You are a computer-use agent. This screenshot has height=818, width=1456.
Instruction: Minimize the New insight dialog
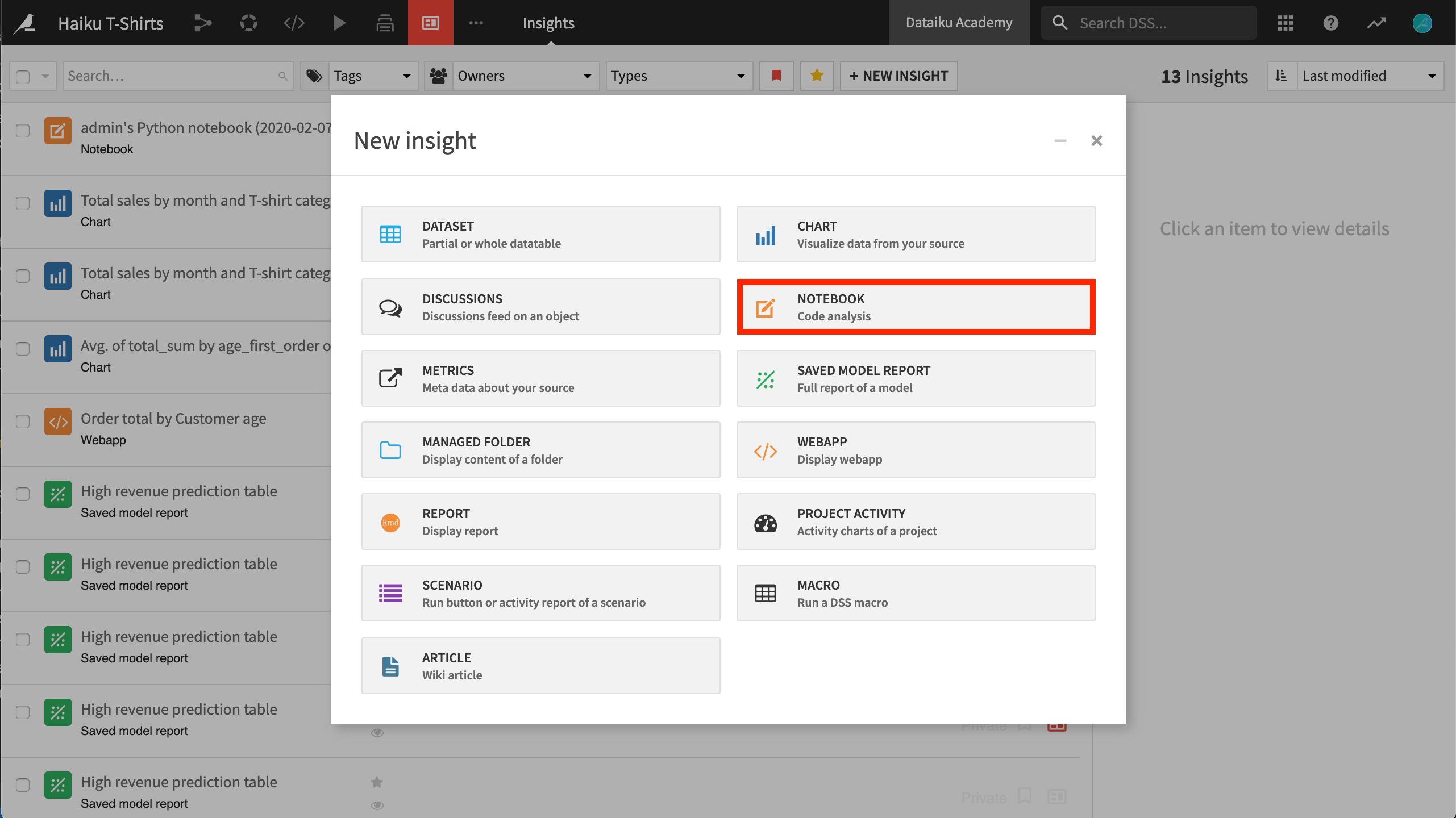[x=1060, y=141]
